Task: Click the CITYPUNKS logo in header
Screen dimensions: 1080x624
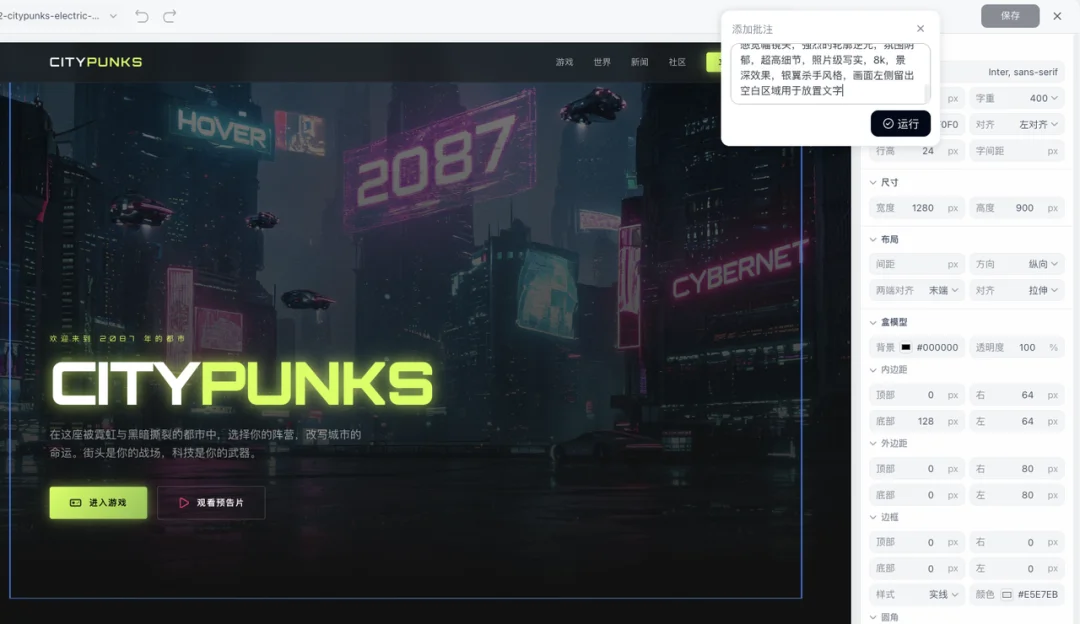Action: coord(96,62)
